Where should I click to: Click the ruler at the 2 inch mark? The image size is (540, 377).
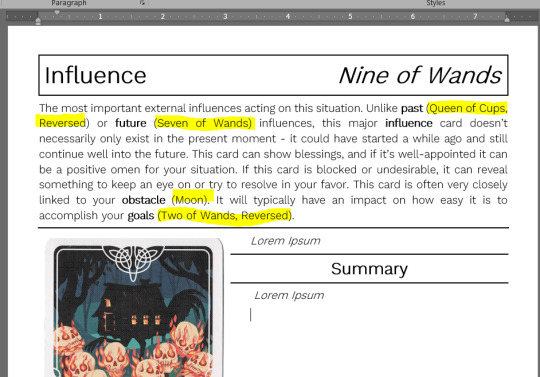(x=163, y=17)
